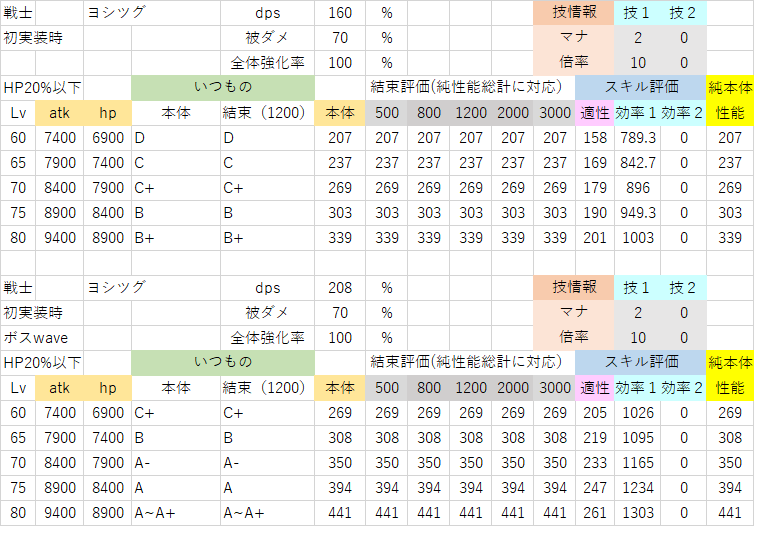774x550 pixels.
Task: Click grade D in the 結束 (1200) column
Action: click(267, 138)
